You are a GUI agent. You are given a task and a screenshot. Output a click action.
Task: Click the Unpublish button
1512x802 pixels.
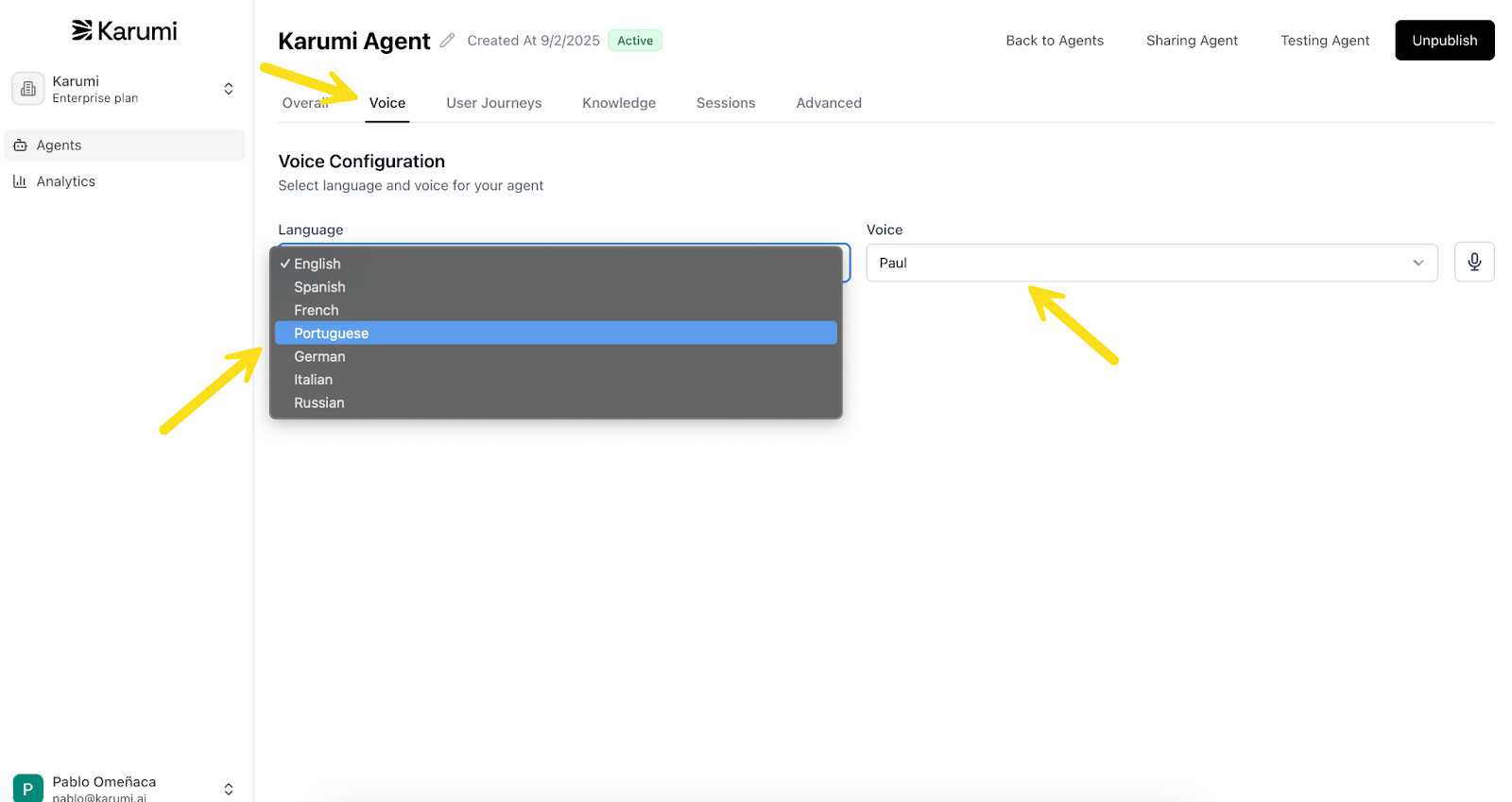pos(1445,41)
